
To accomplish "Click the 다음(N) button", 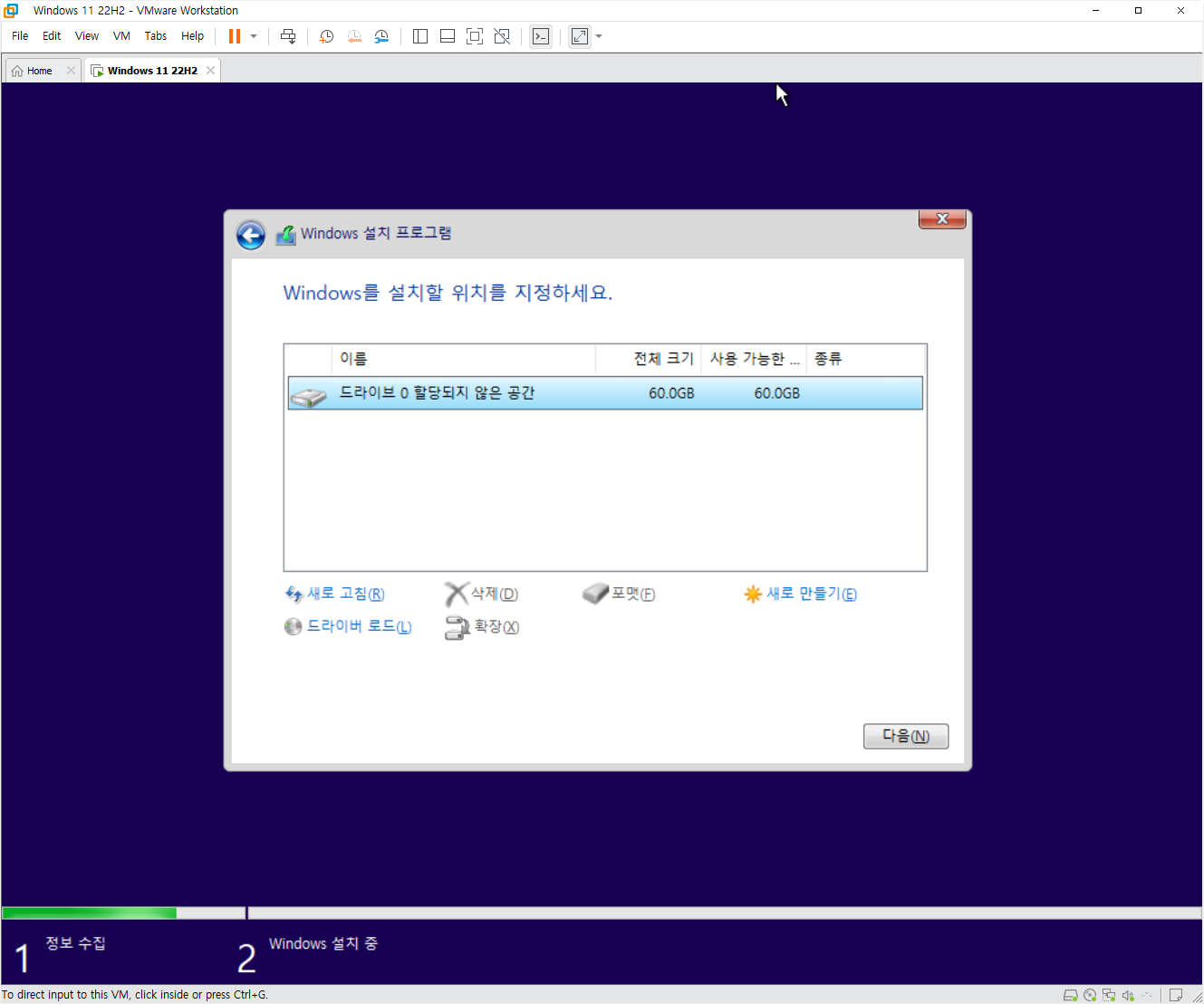I will (x=906, y=736).
